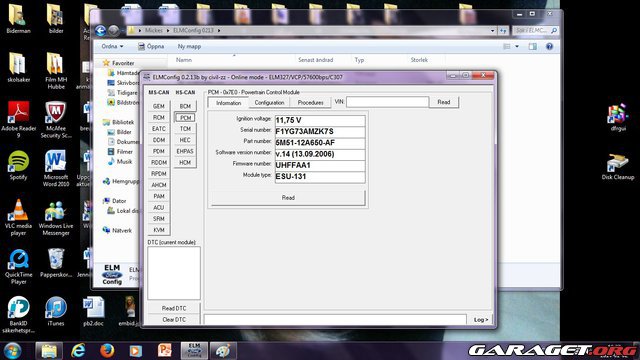
Task: Open the Windows Start menu
Action: 12,351
